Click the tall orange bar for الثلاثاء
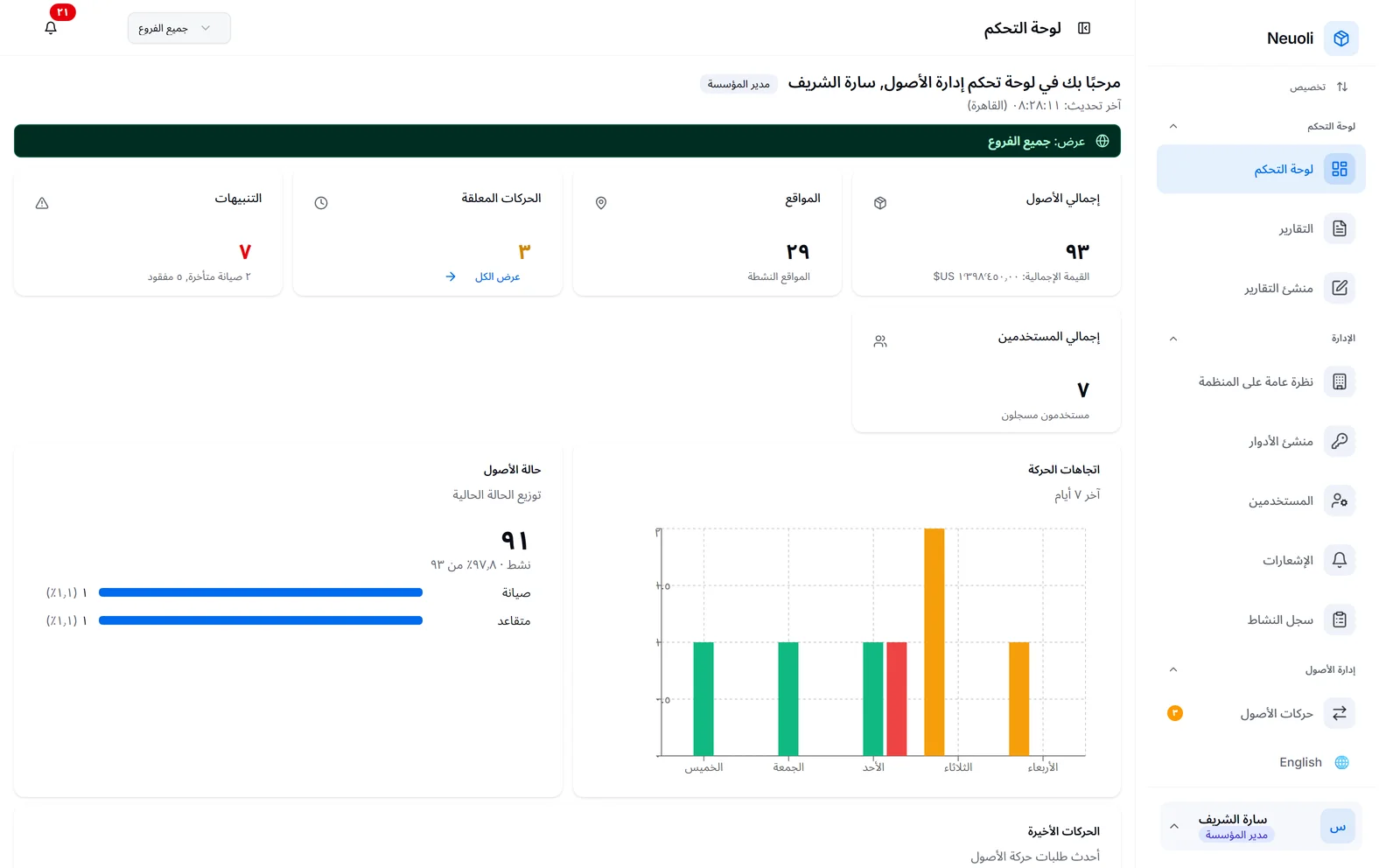Viewport: 1400px width, 868px height. [934, 642]
